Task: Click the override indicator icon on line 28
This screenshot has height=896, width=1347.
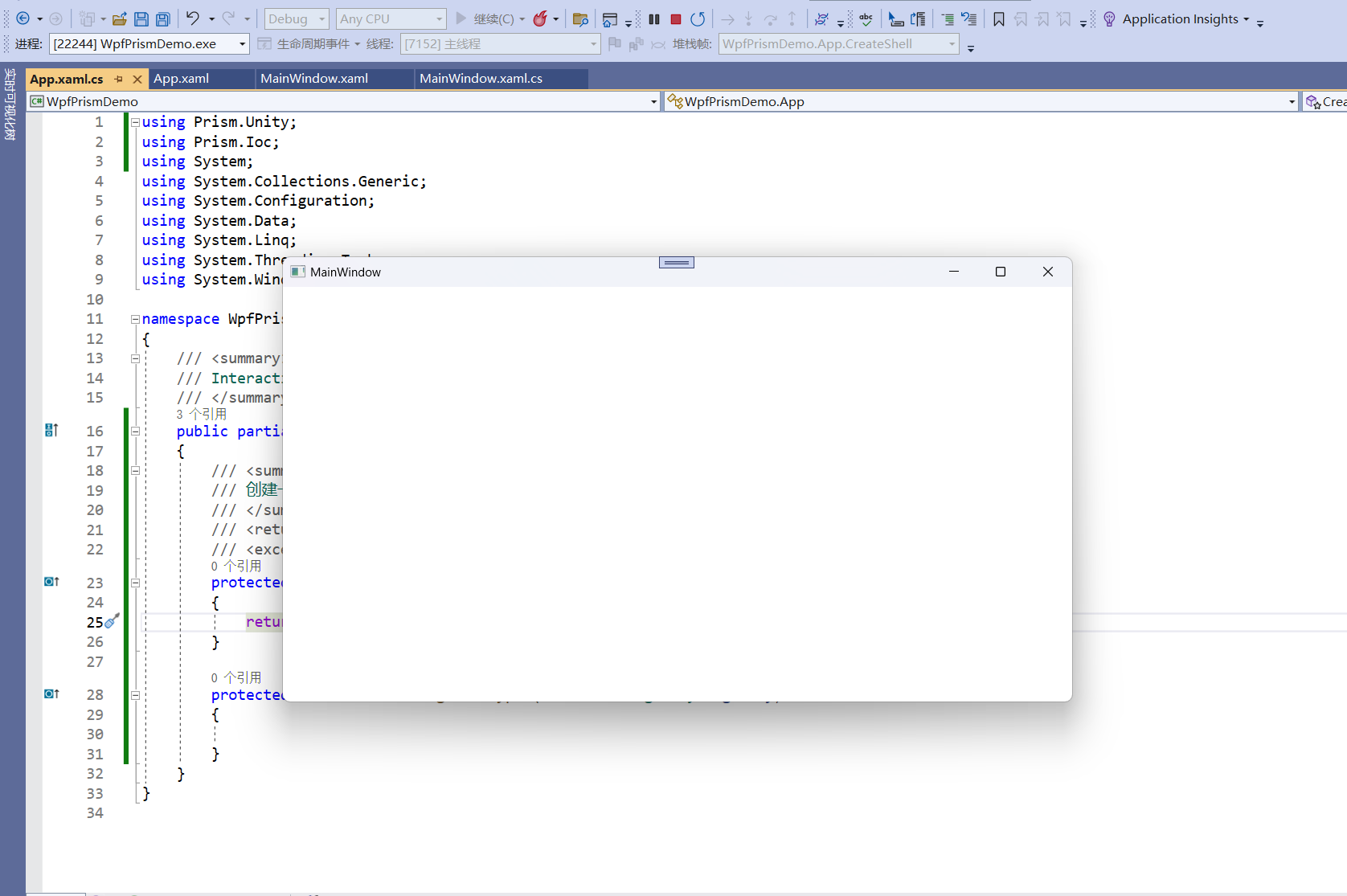Action: pos(51,694)
